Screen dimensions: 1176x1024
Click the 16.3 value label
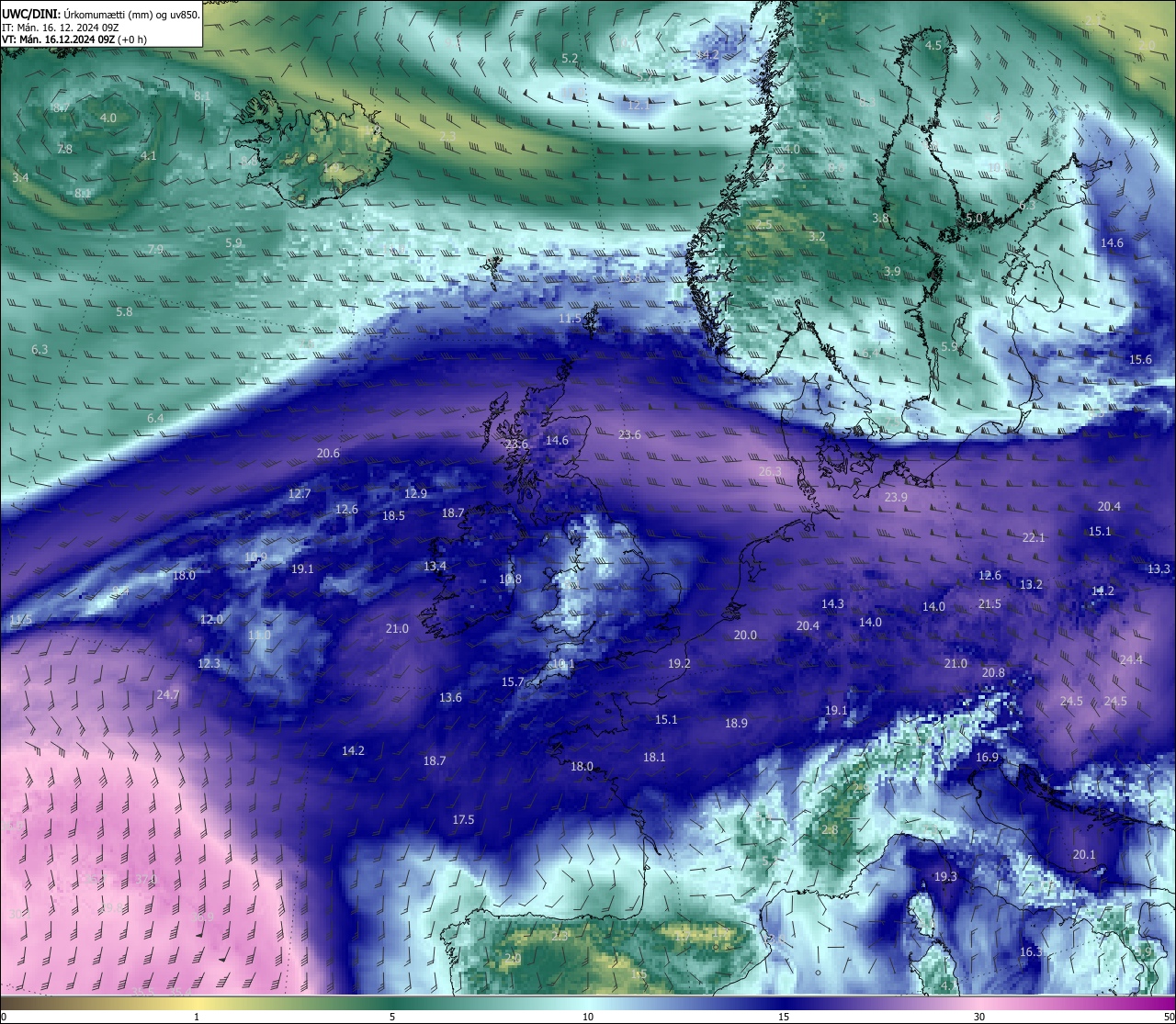tap(1031, 952)
